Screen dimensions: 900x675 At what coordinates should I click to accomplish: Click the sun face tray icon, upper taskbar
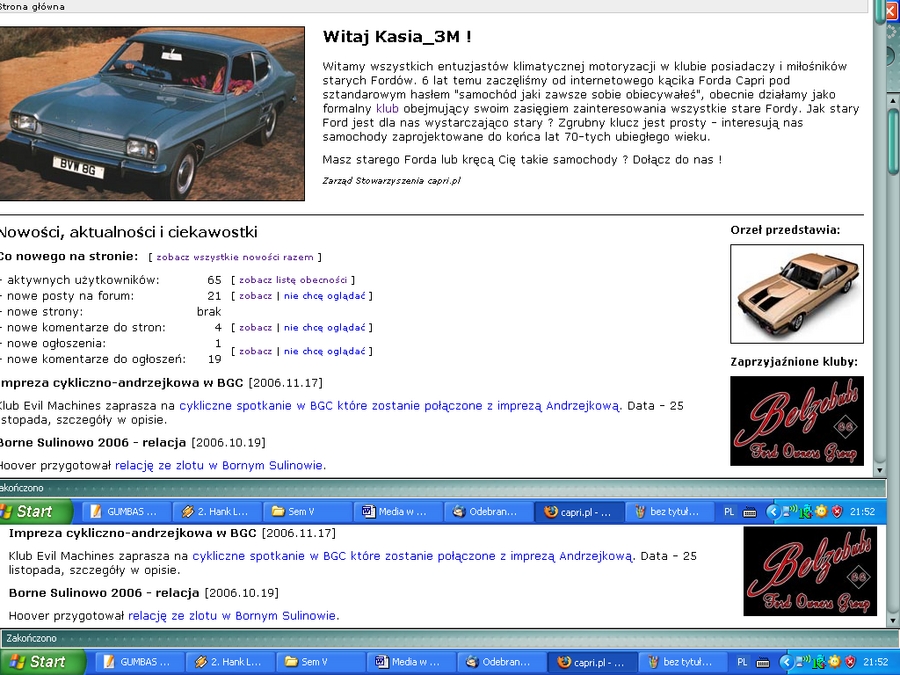tap(821, 511)
